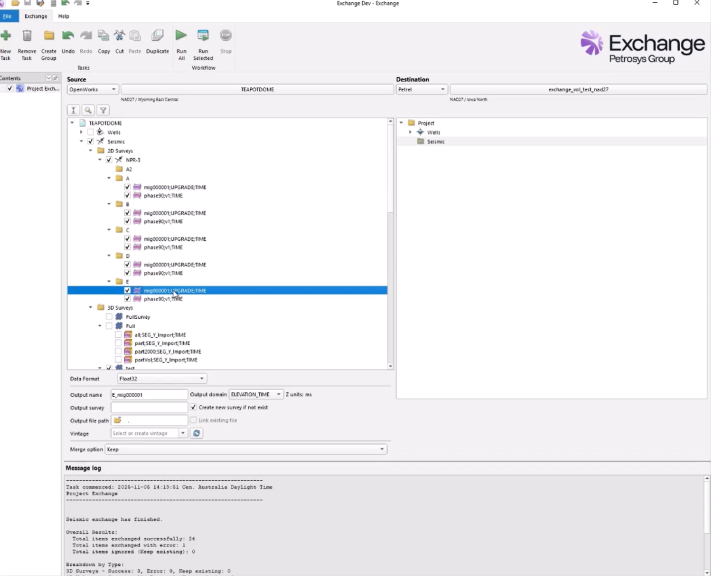The image size is (711, 576).
Task: Click the search magnifier icon above tree
Action: [x=88, y=110]
